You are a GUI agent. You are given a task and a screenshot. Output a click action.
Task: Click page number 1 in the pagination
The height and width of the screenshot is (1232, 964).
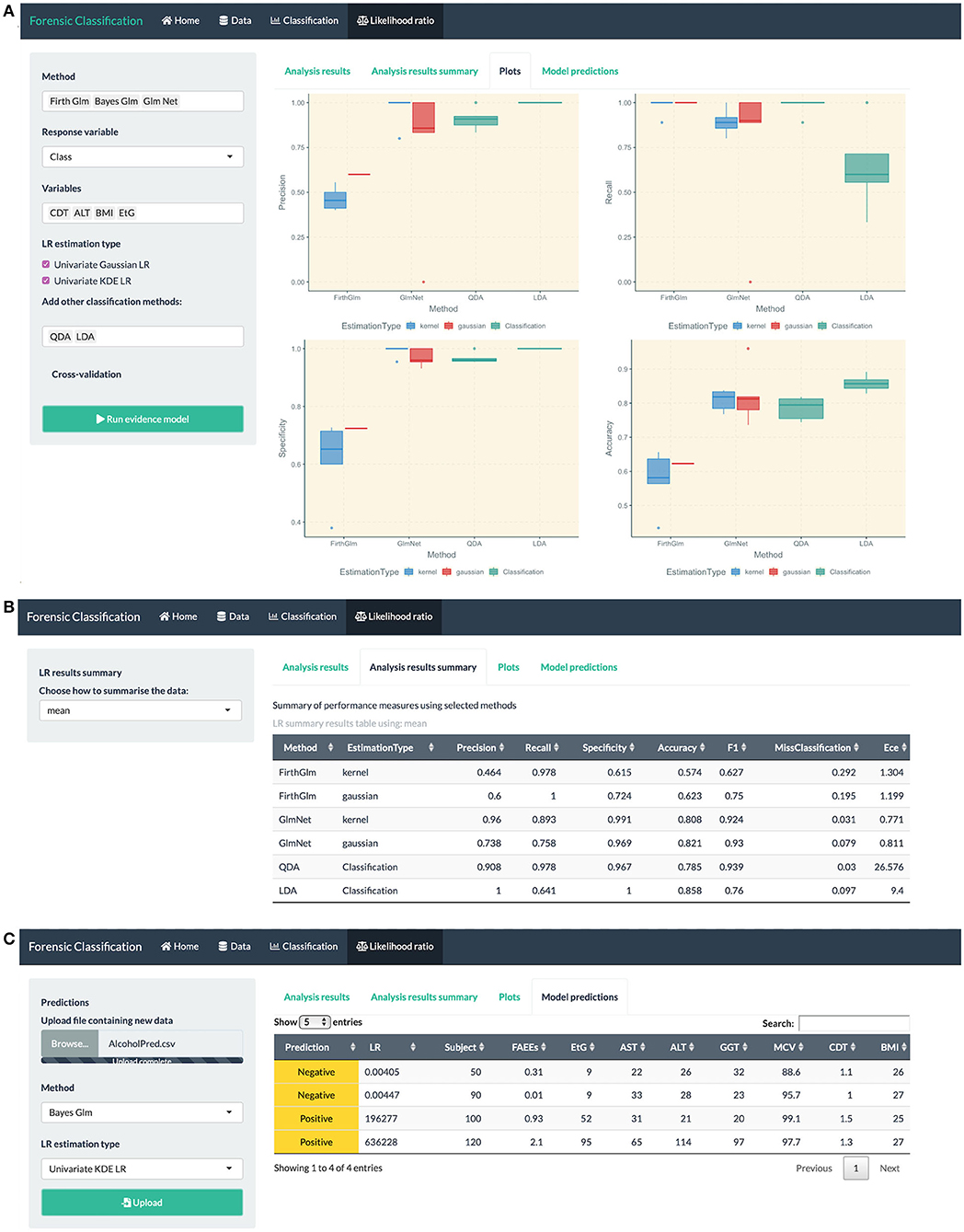coord(855,1169)
